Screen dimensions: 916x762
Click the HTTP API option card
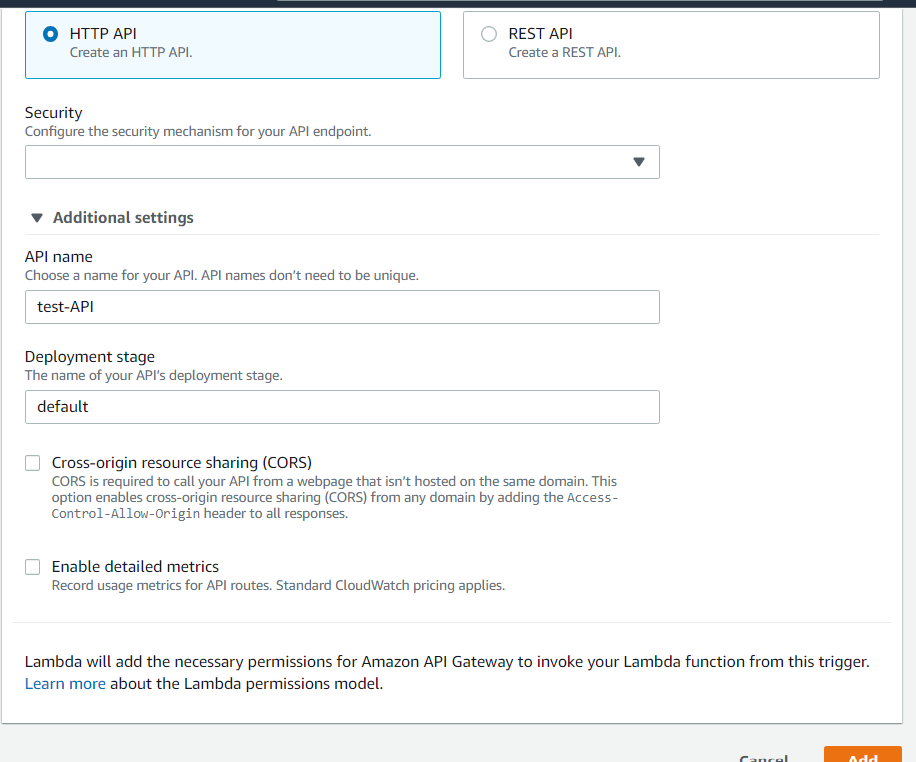[233, 45]
